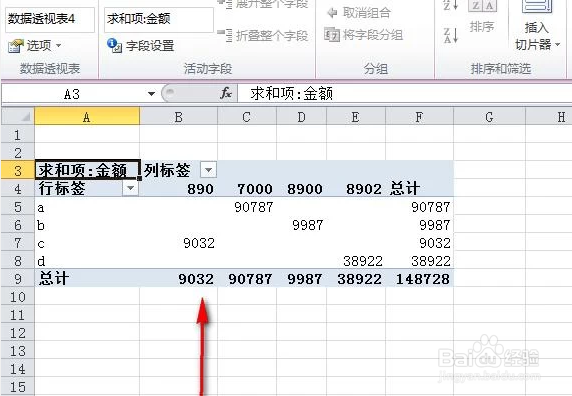Screen dimensions: 572x396
Task: Select total cell C9 value 90787
Action: pos(247,279)
